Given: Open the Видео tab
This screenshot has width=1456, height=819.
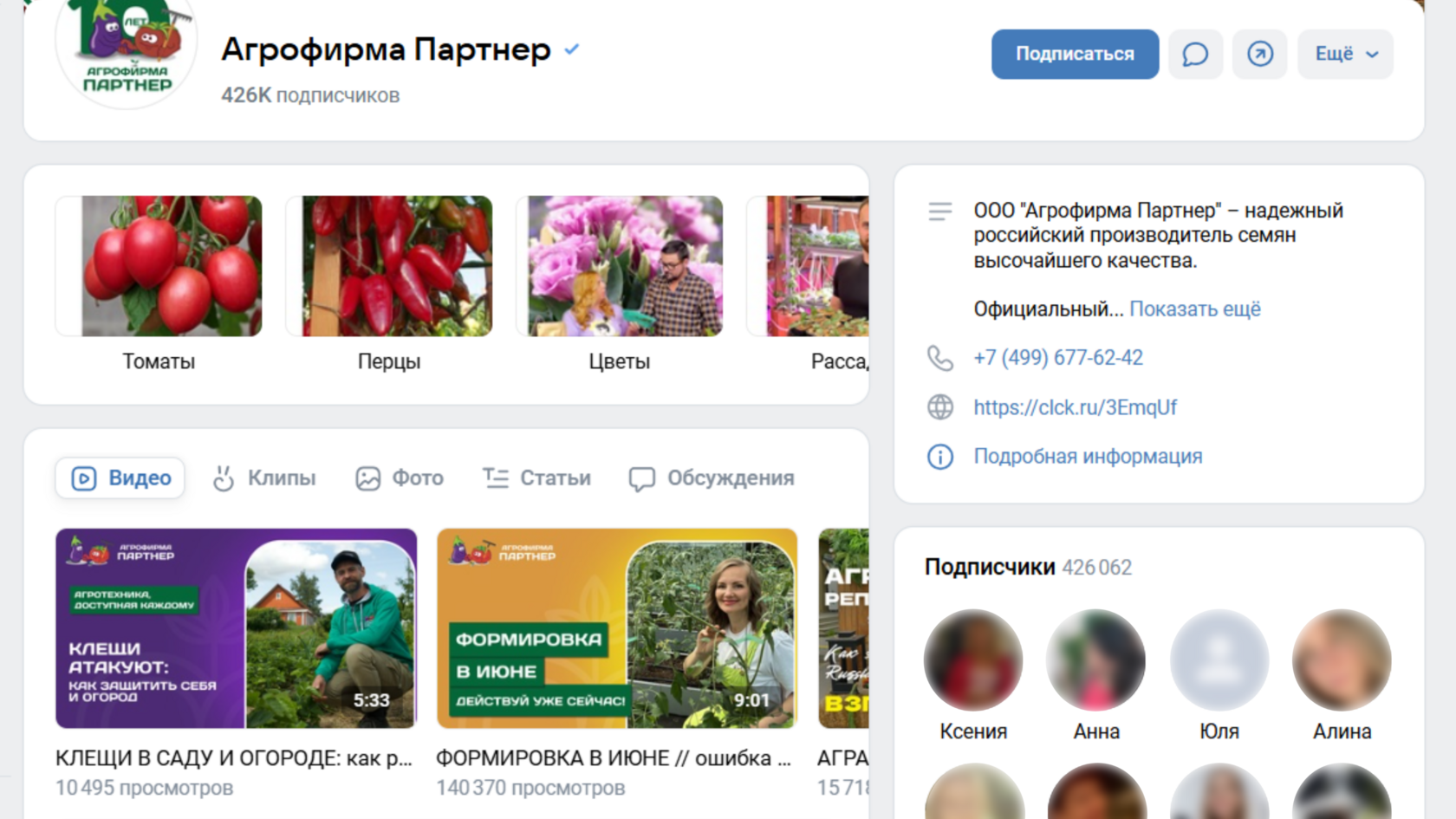Looking at the screenshot, I should pos(120,478).
